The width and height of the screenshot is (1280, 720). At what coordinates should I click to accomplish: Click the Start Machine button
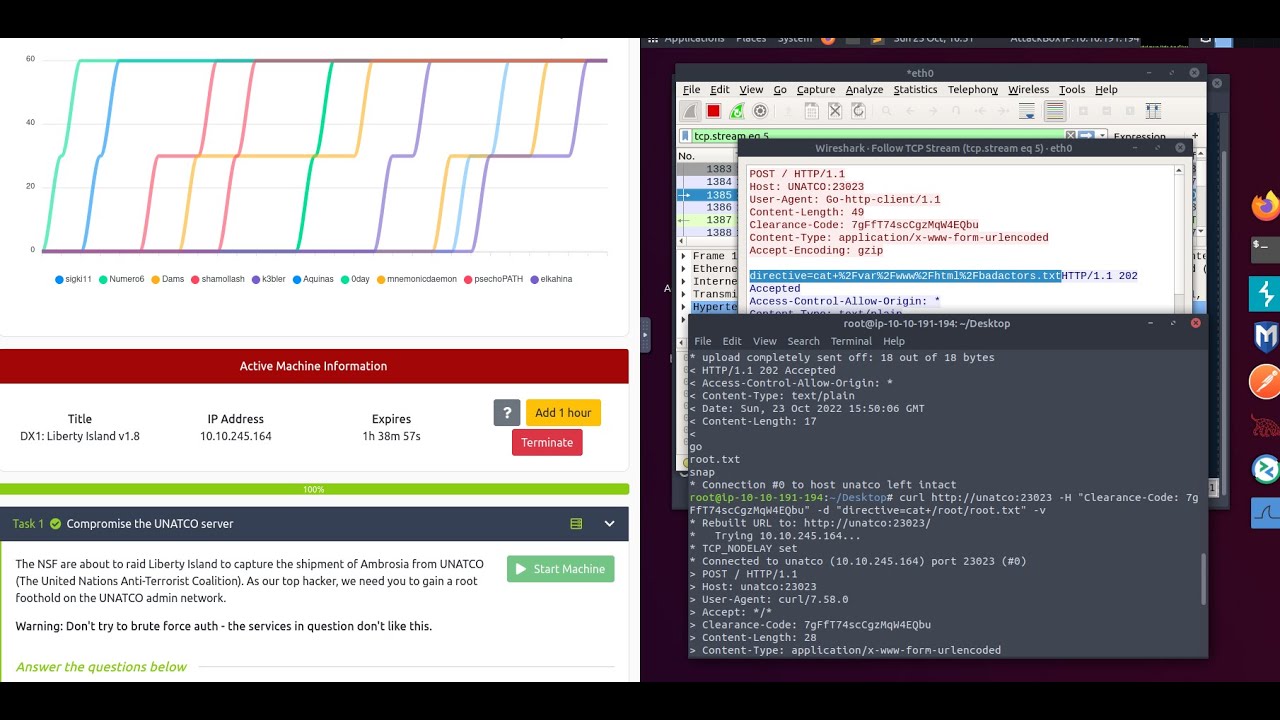[560, 569]
